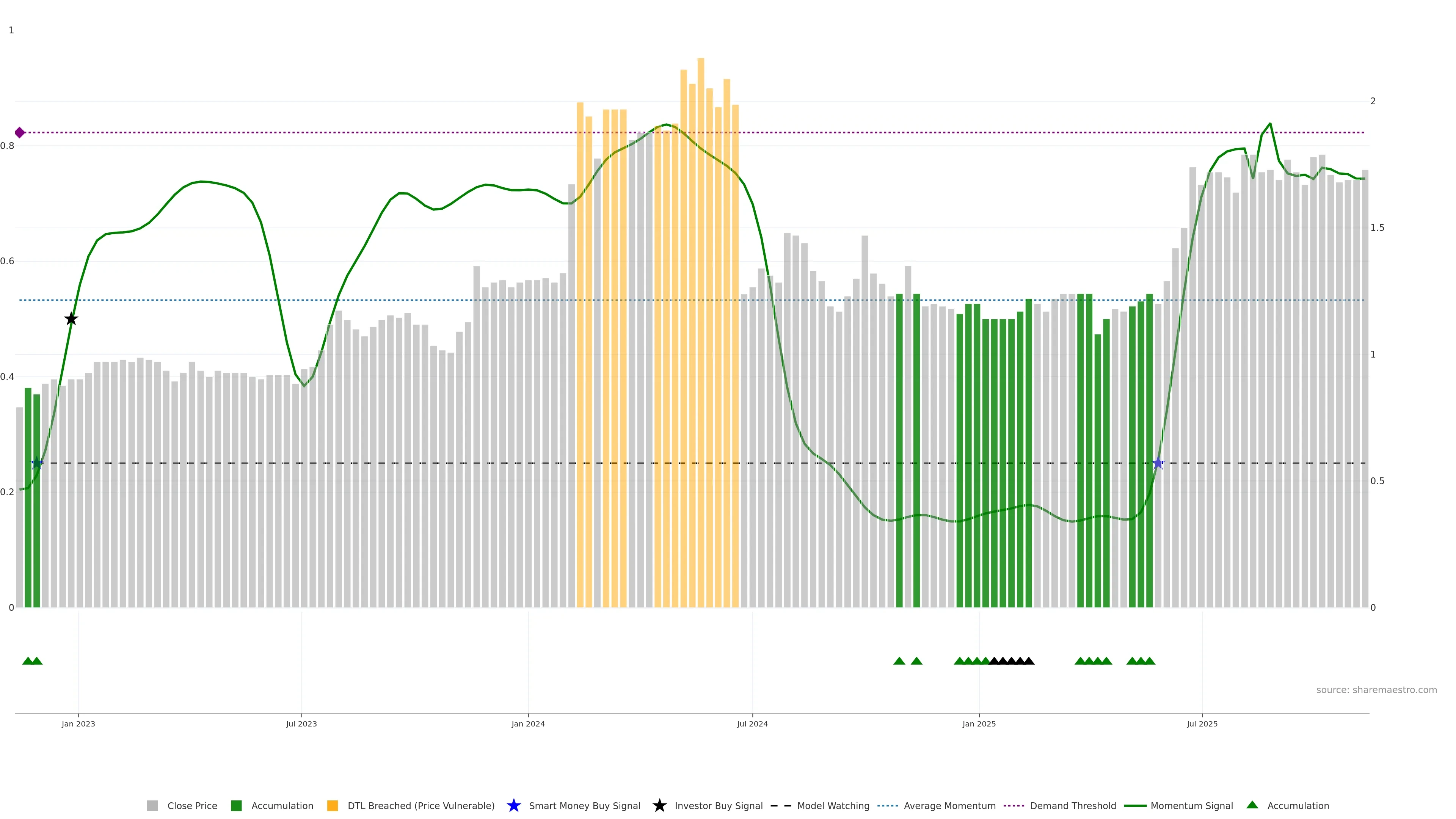Toggle the Momentum Signal legend entry
The height and width of the screenshot is (819, 1456).
pos(1191,806)
